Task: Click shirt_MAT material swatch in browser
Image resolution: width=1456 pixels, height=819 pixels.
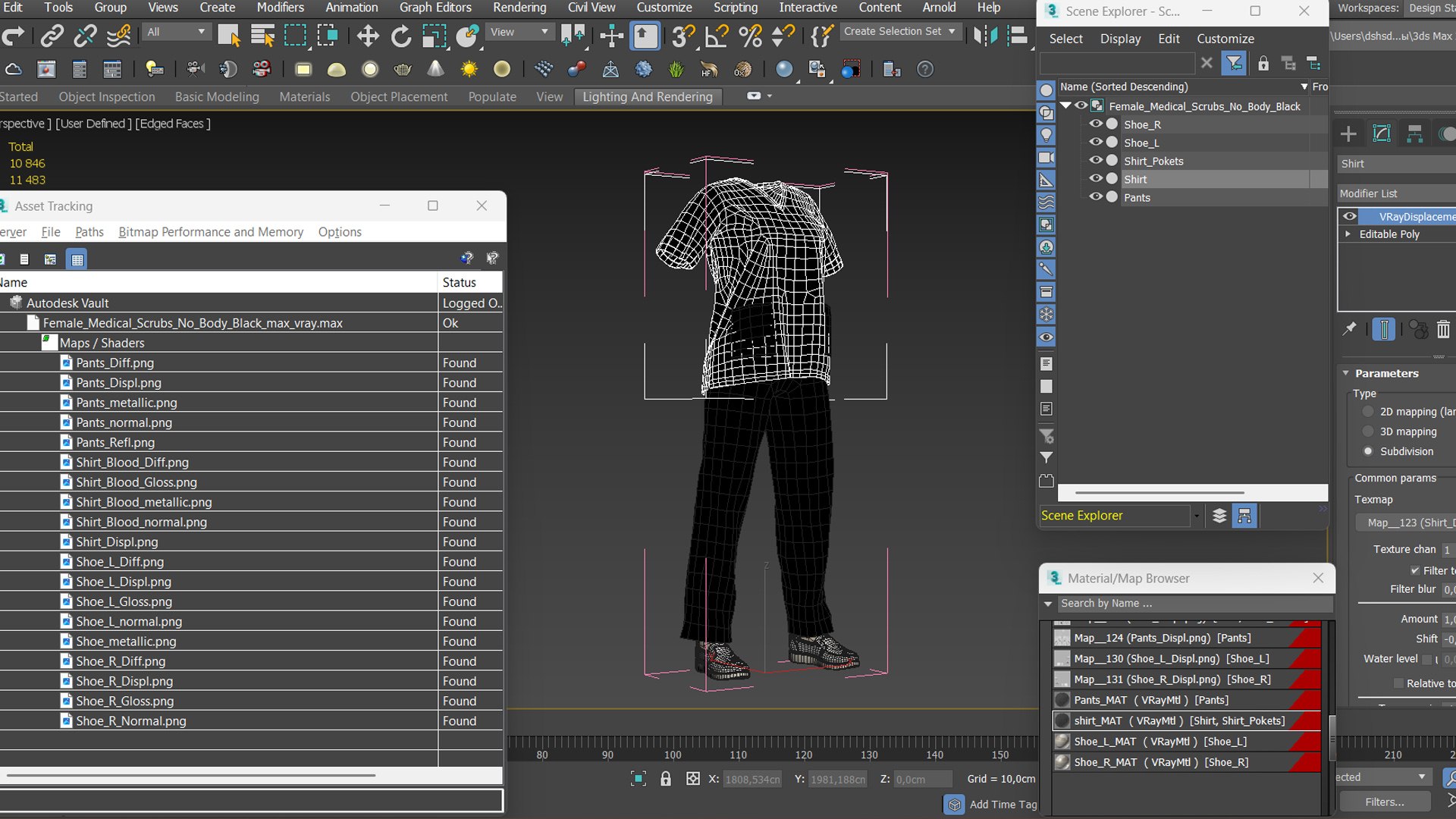Action: click(1062, 721)
